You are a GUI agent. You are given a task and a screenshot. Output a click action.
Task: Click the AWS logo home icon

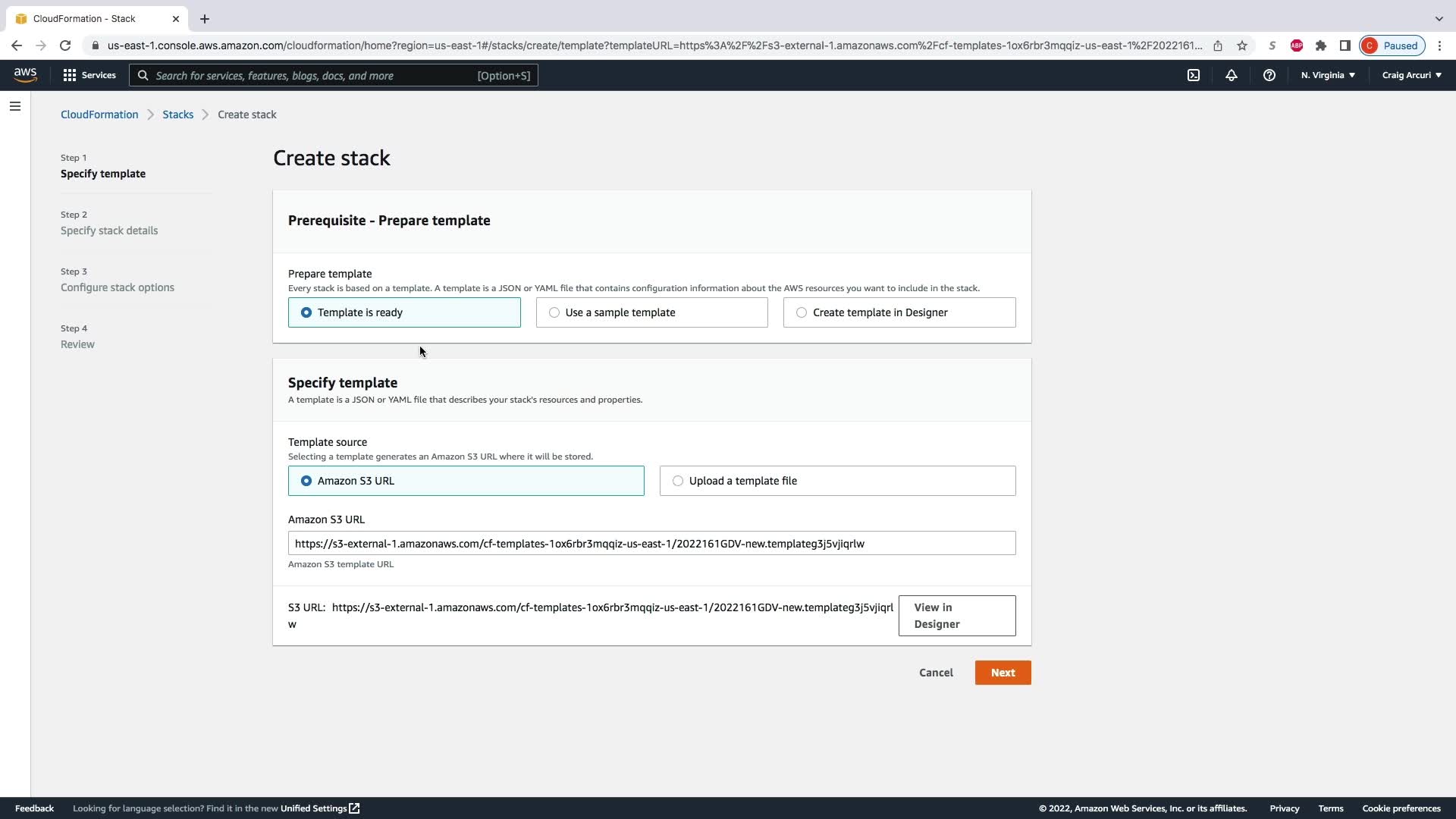tap(25, 74)
